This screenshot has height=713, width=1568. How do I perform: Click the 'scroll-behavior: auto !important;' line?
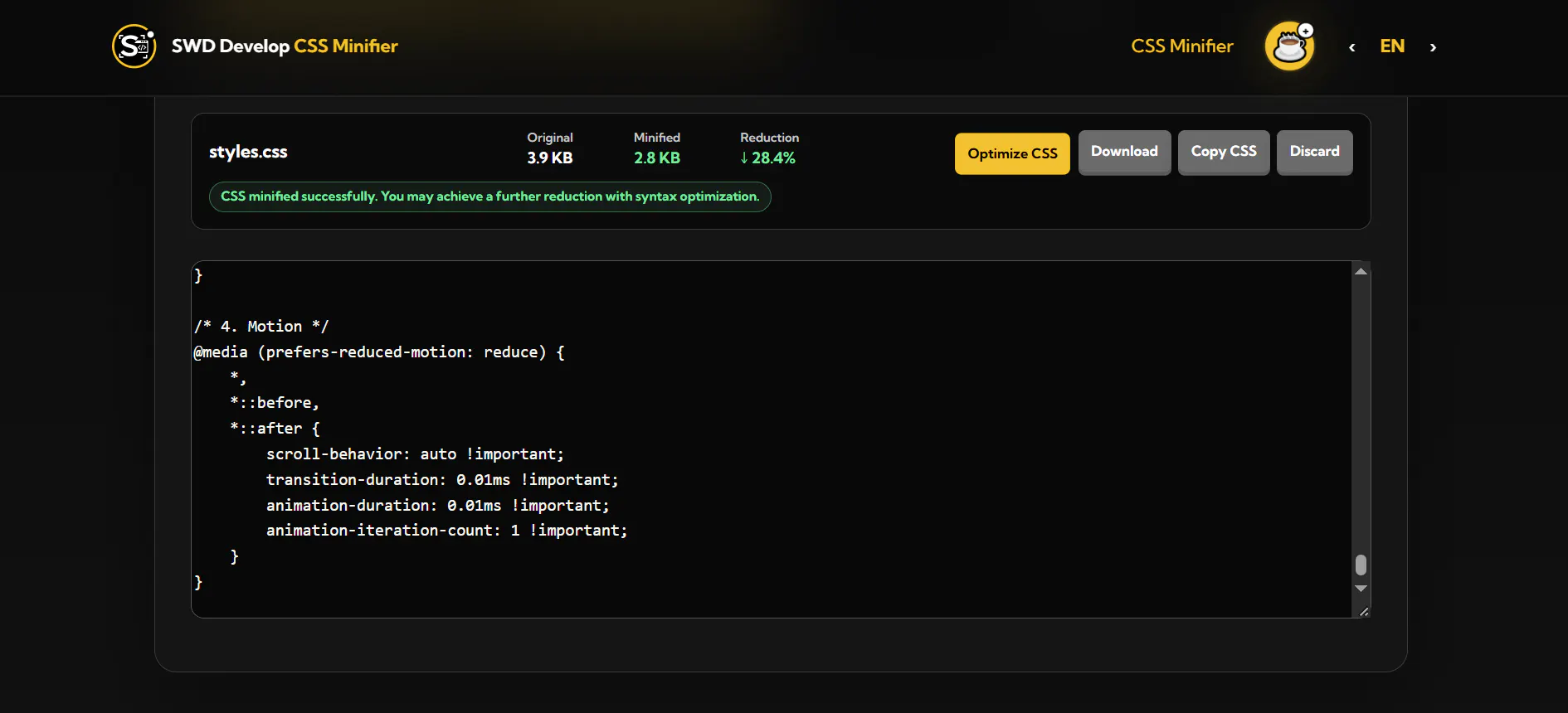(415, 454)
